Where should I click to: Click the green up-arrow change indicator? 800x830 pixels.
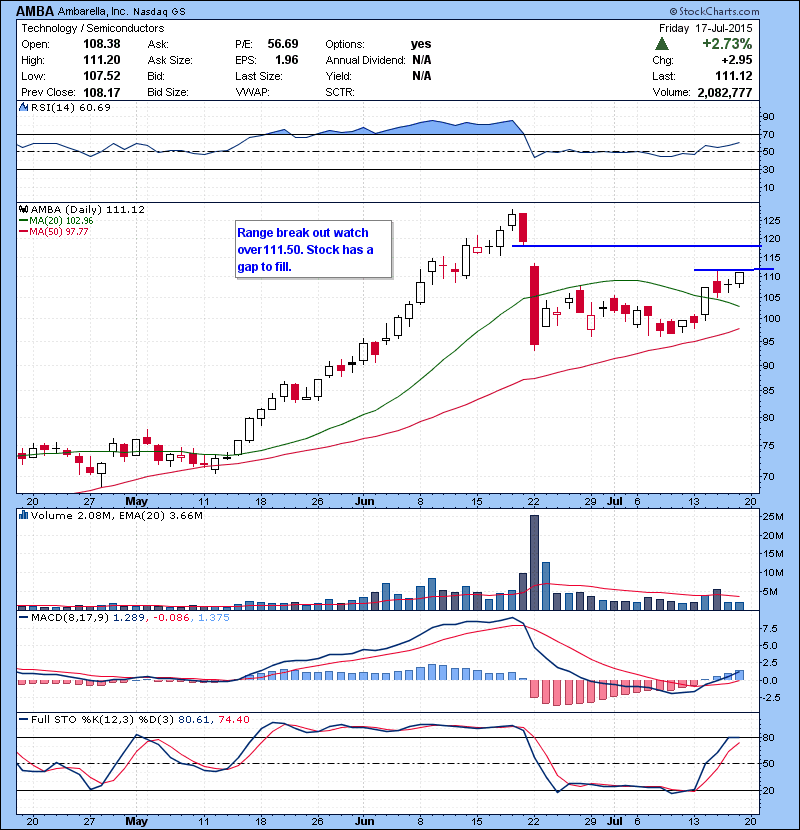point(662,44)
